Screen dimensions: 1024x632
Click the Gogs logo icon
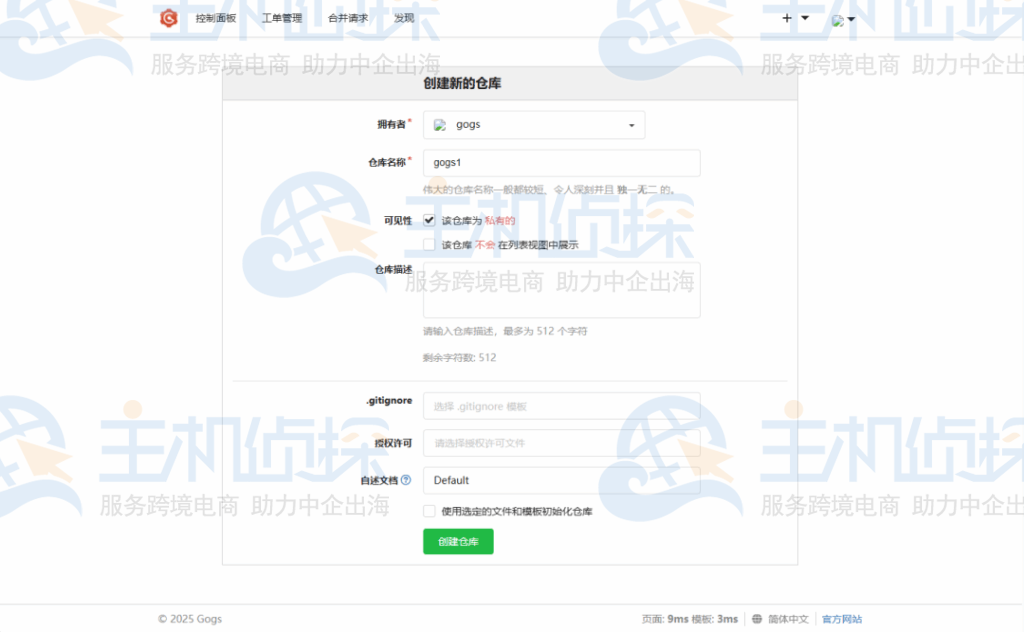168,18
